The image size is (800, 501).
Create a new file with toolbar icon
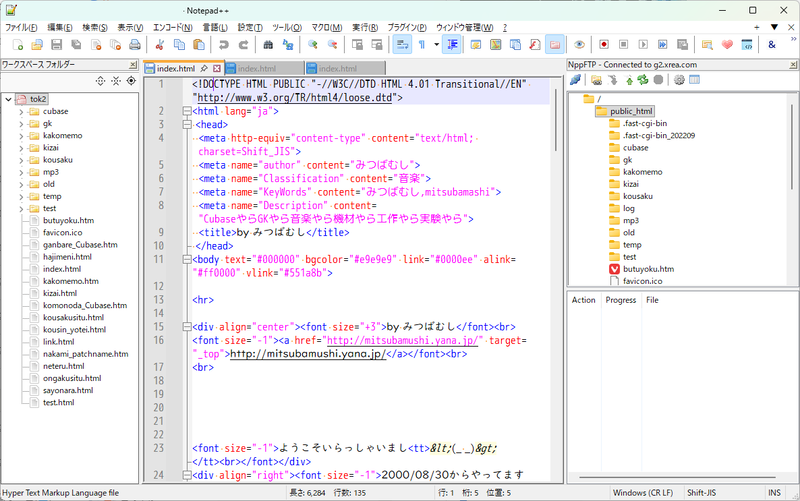click(17, 45)
